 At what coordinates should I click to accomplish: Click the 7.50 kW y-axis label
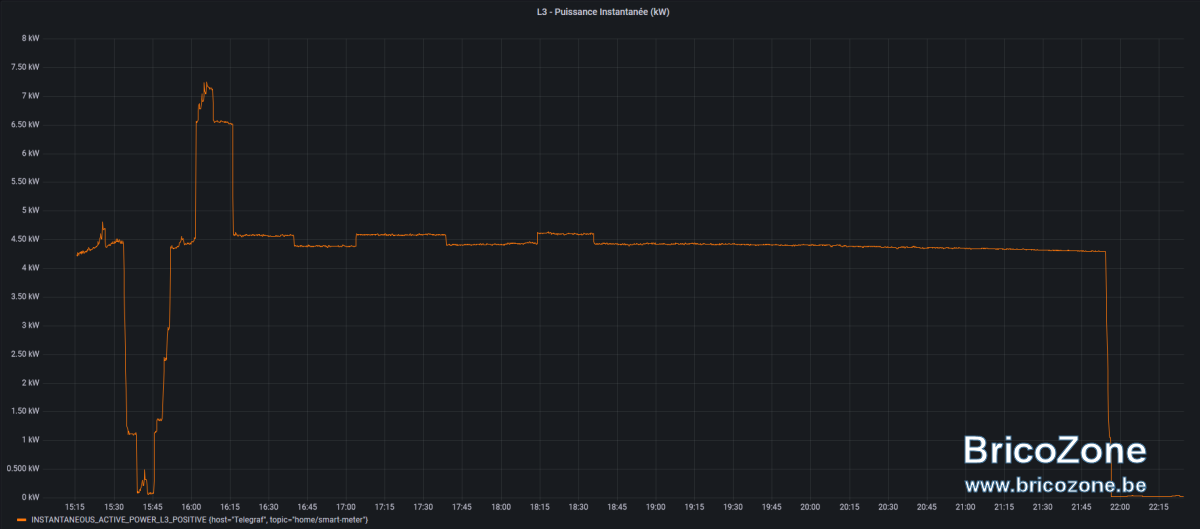point(25,67)
